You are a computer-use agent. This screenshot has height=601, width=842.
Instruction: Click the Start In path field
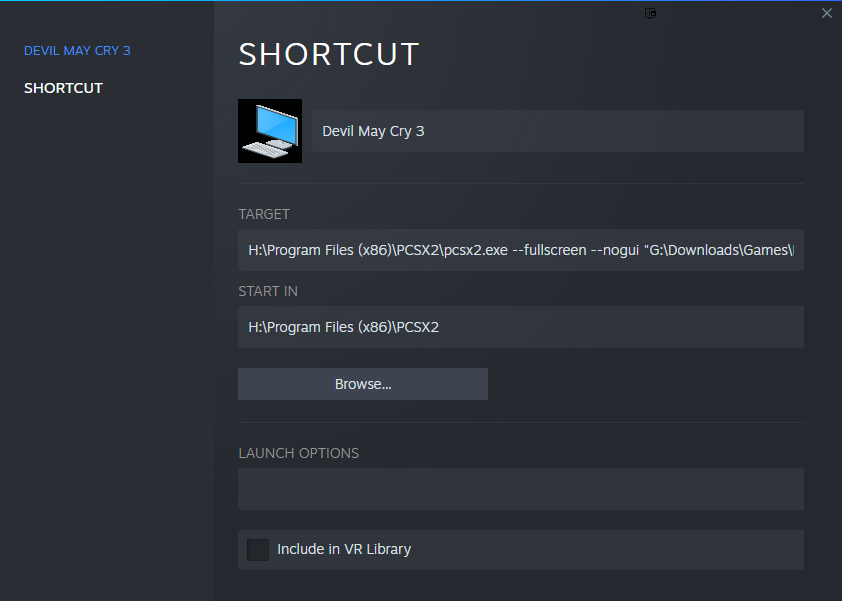(521, 327)
